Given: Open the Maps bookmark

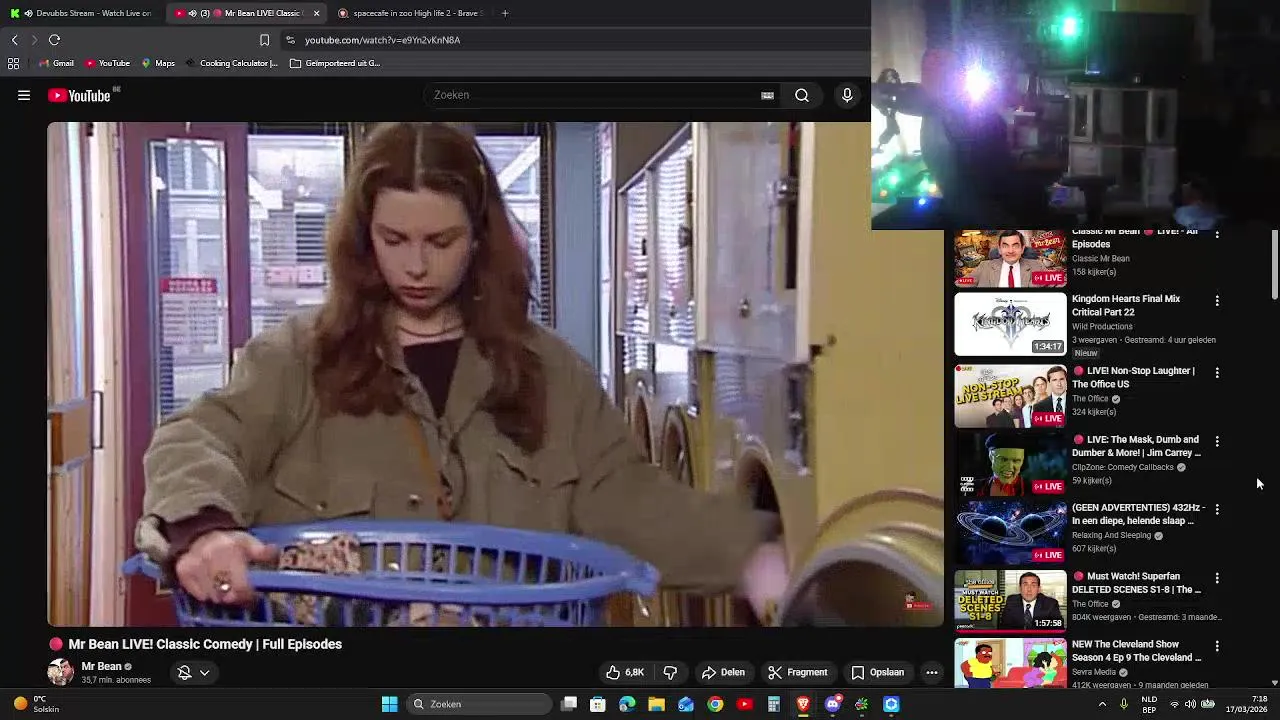Looking at the screenshot, I should [158, 63].
